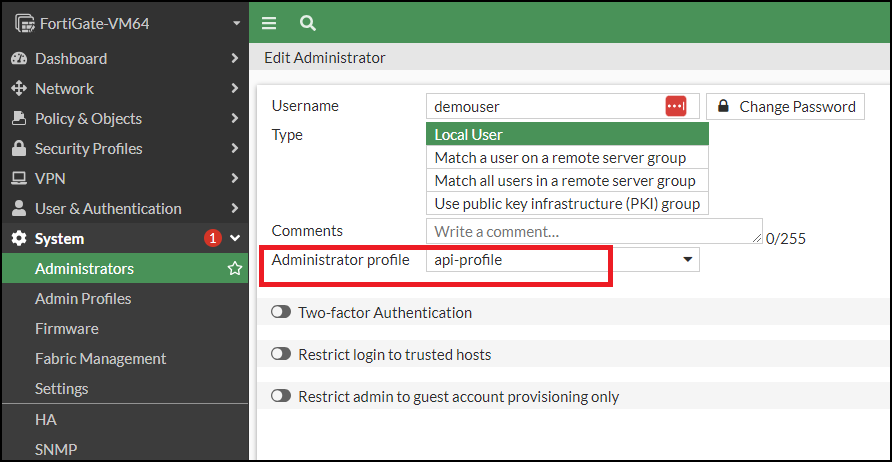Viewport: 892px width, 462px height.
Task: Click the search magnifier icon
Action: click(307, 23)
